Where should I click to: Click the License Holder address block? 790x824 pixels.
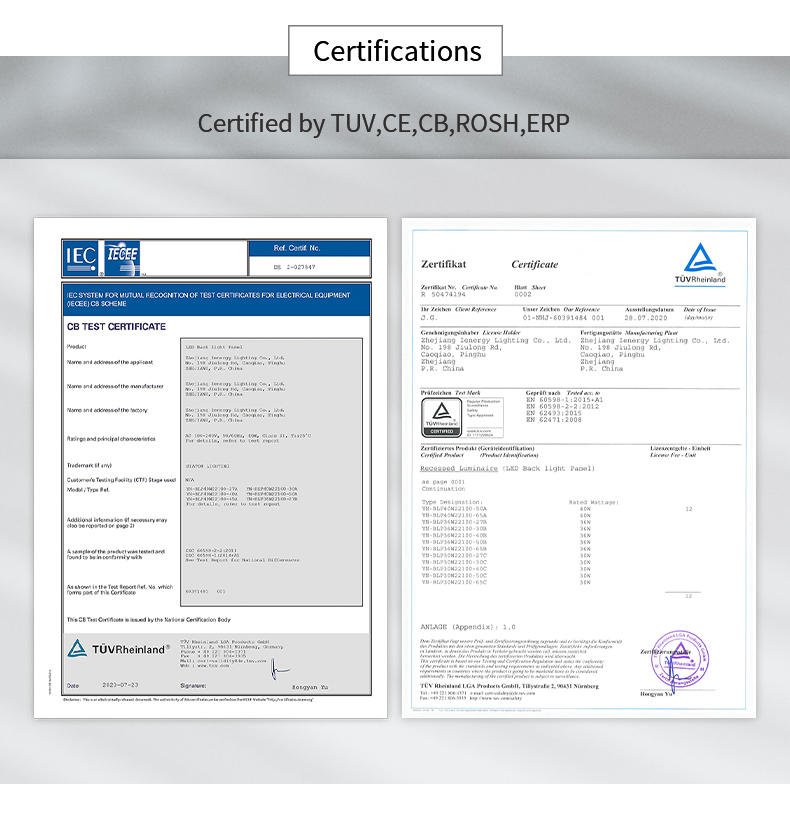(x=496, y=355)
